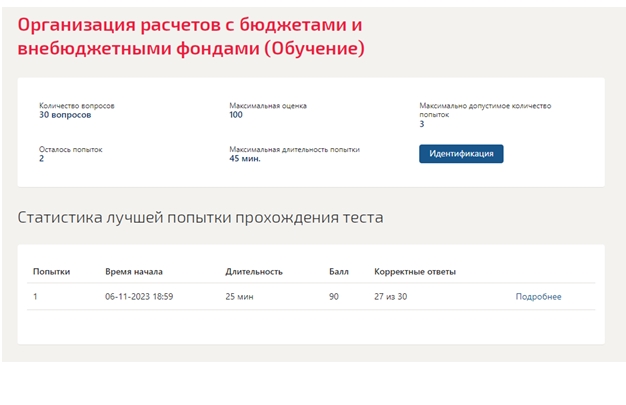Click the Идентификация button

[461, 154]
